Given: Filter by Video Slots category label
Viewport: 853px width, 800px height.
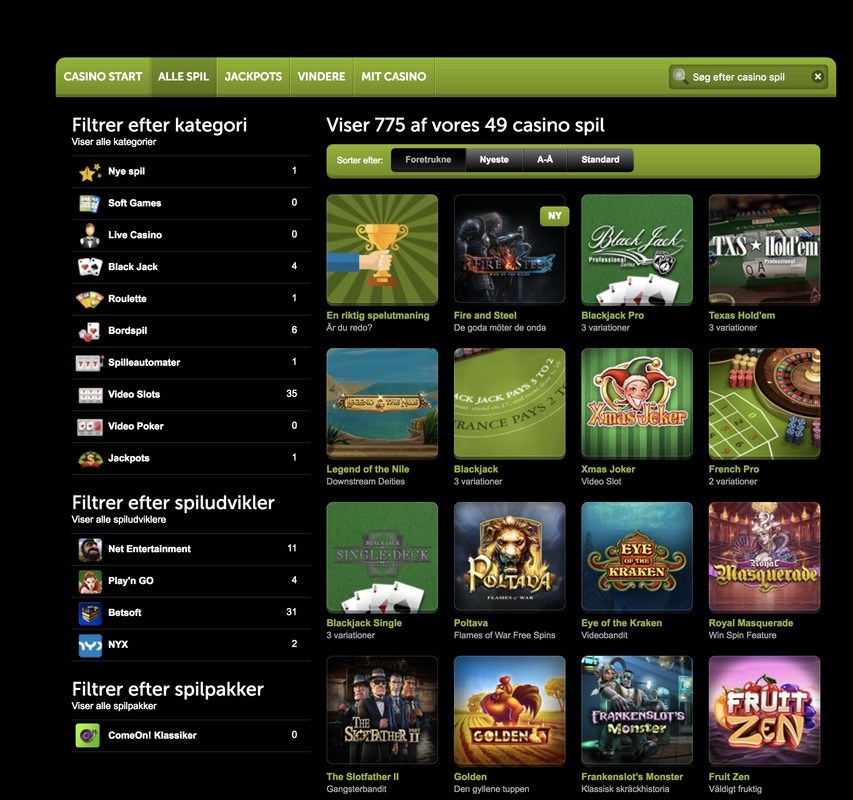Looking at the screenshot, I should [134, 395].
